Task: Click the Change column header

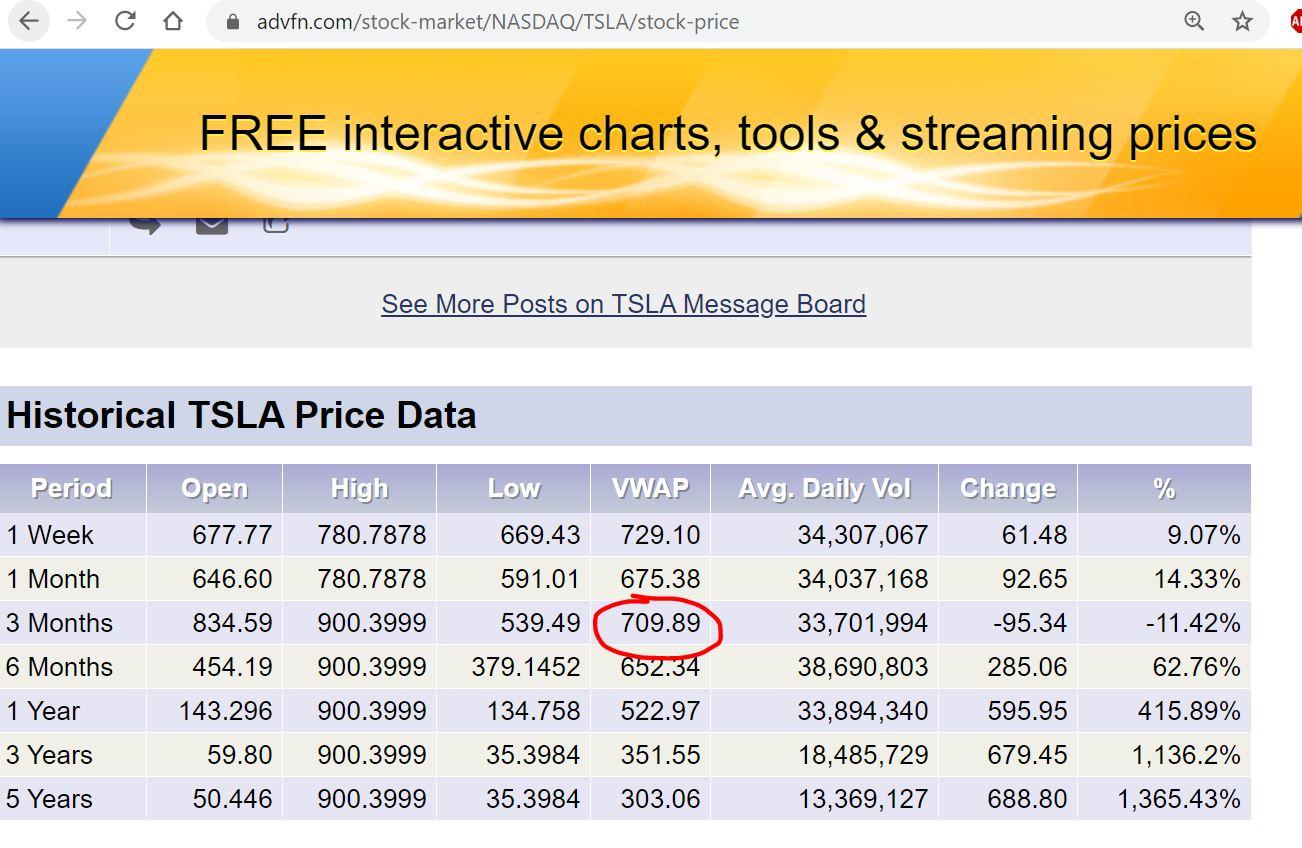Action: (1007, 489)
